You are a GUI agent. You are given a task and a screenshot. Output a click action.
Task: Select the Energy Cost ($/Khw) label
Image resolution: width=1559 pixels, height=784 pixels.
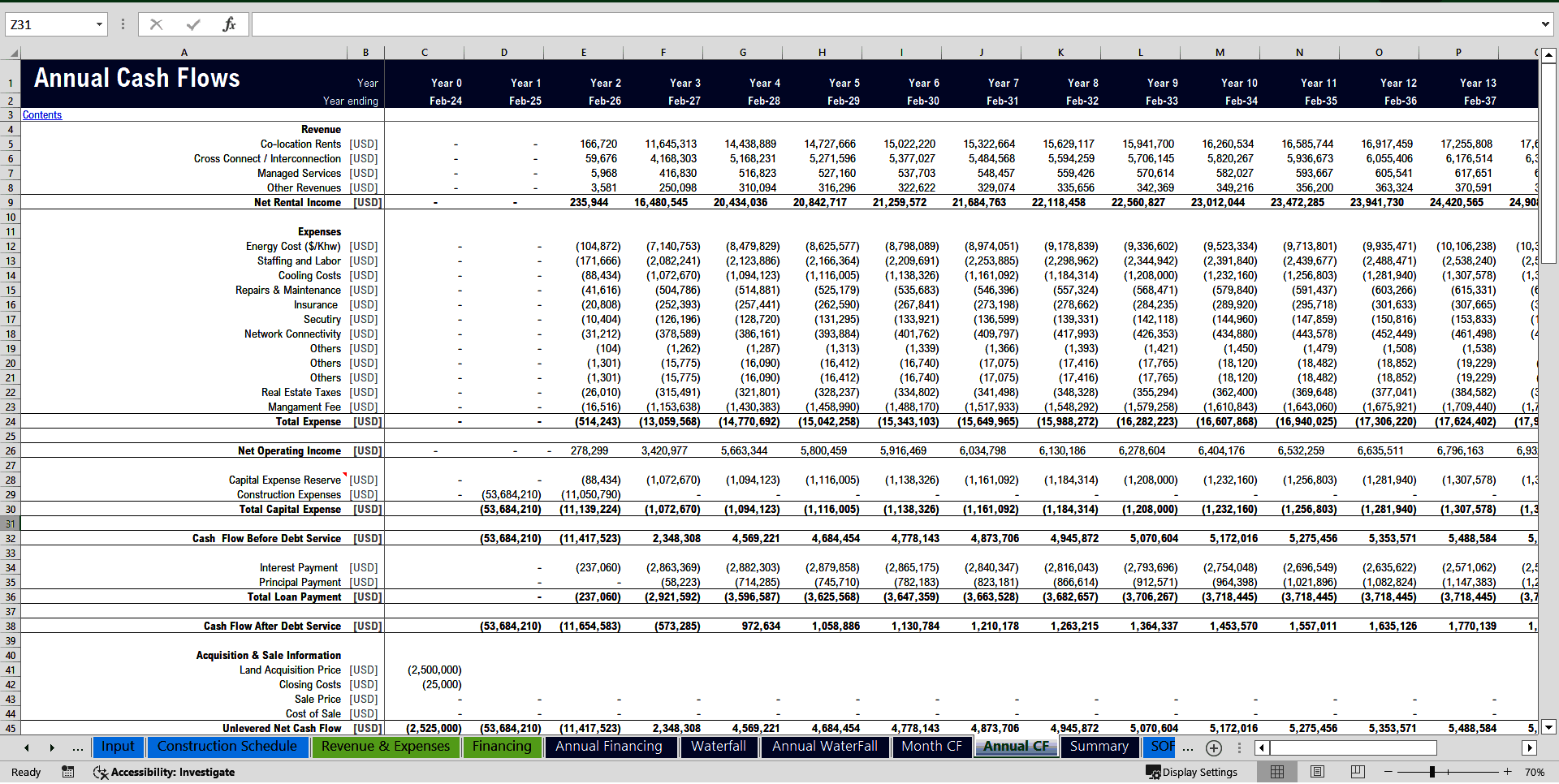(x=293, y=247)
